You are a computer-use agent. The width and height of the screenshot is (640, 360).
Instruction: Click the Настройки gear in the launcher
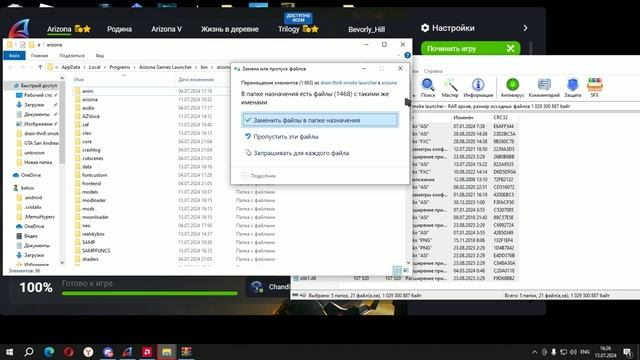[425, 28]
